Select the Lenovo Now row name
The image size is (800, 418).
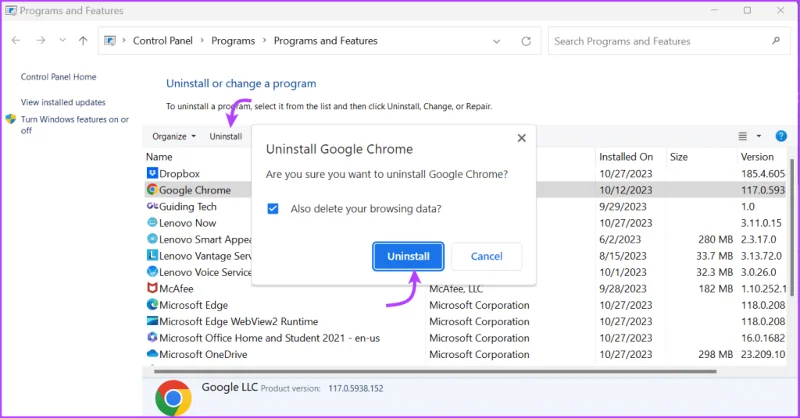[x=187, y=223]
